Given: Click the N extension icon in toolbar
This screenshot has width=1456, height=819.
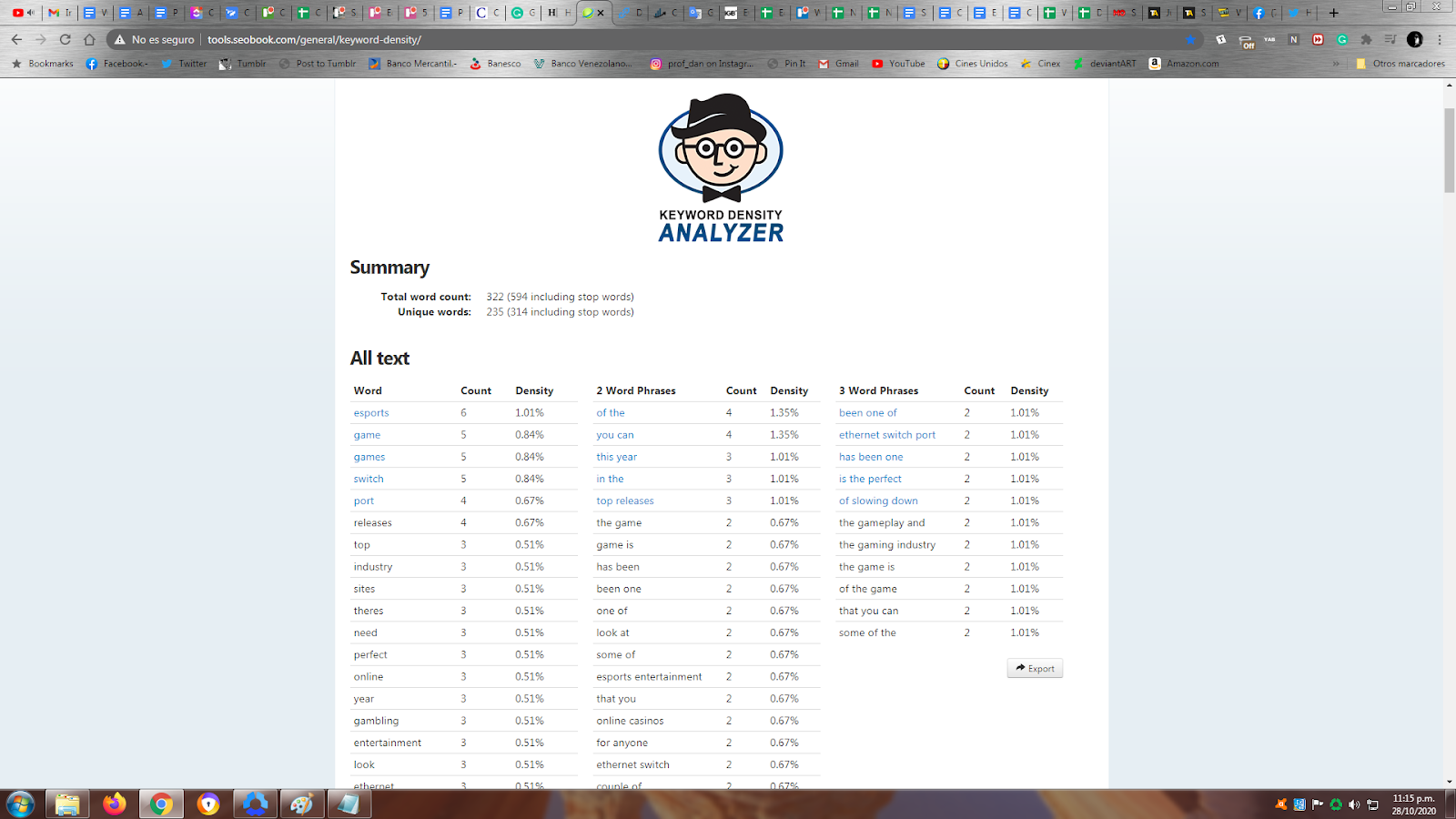Looking at the screenshot, I should point(1293,39).
